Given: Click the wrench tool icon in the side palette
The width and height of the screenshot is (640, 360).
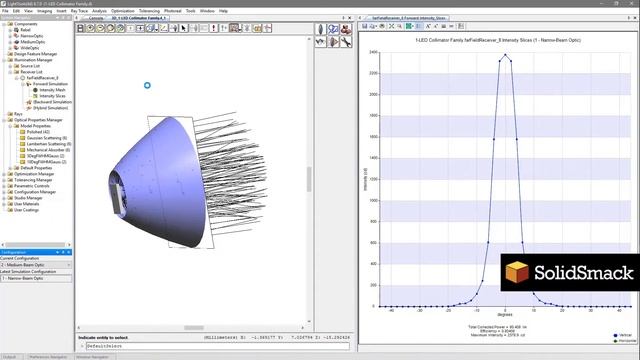Looking at the screenshot, I should [346, 42].
